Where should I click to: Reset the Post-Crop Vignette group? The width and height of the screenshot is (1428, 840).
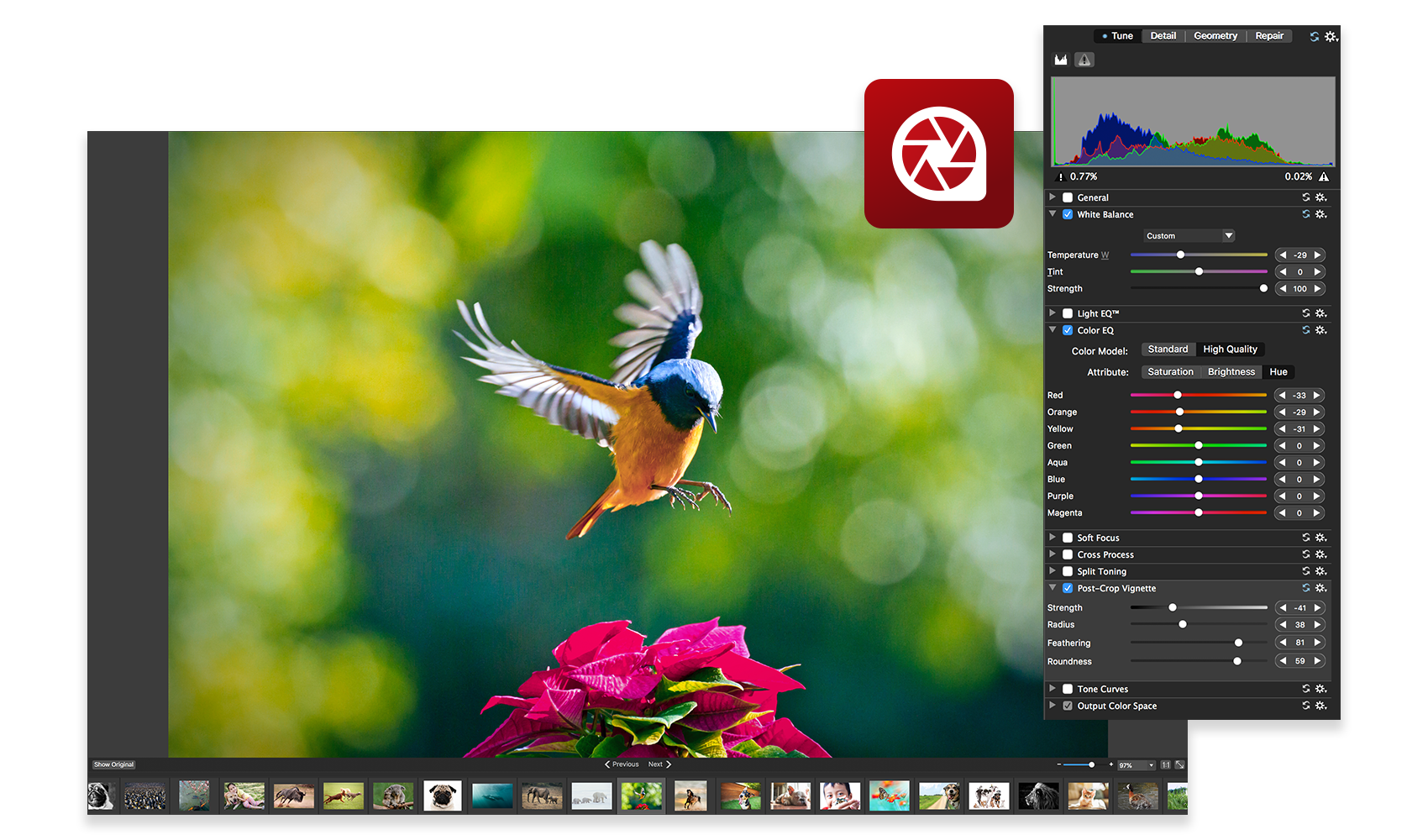[1306, 588]
